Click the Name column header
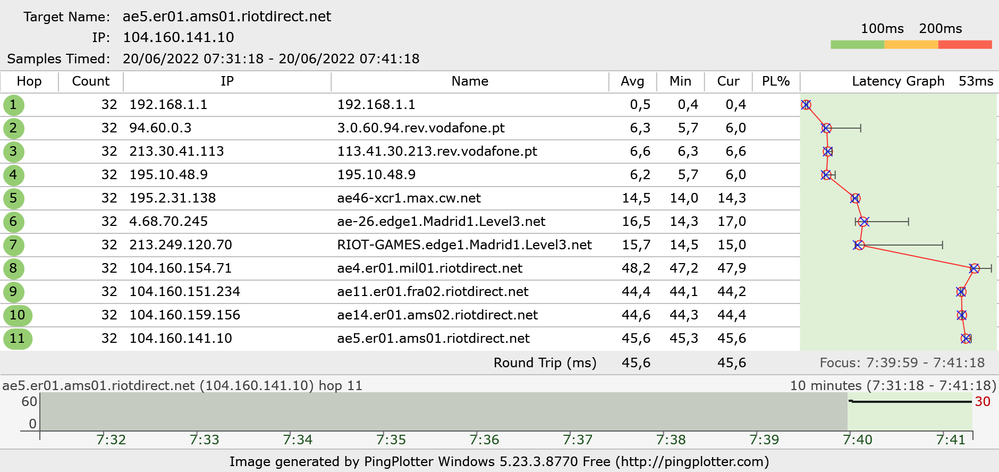The image size is (999, 472). click(x=470, y=81)
